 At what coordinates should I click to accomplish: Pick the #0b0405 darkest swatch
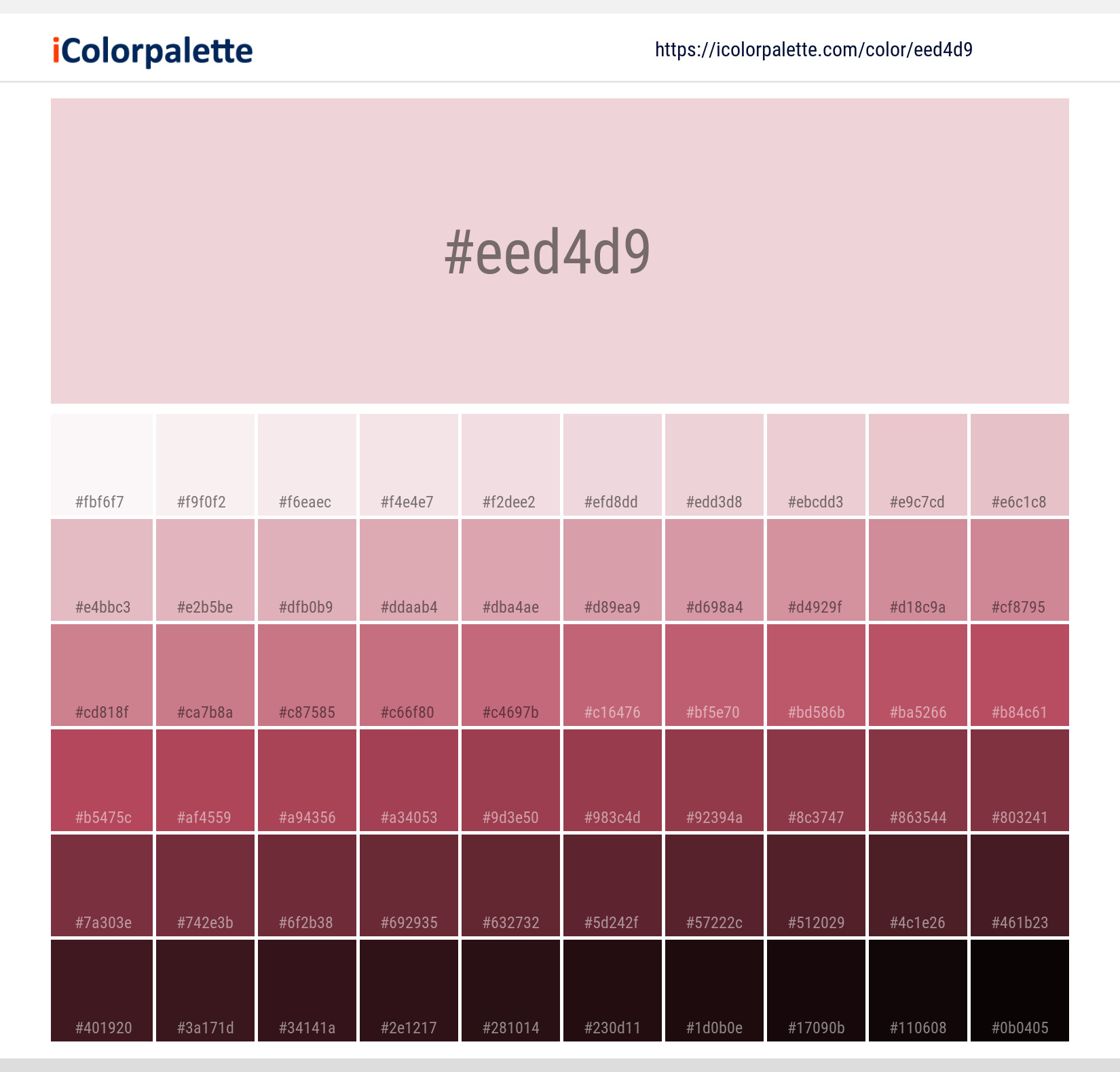[x=1020, y=991]
